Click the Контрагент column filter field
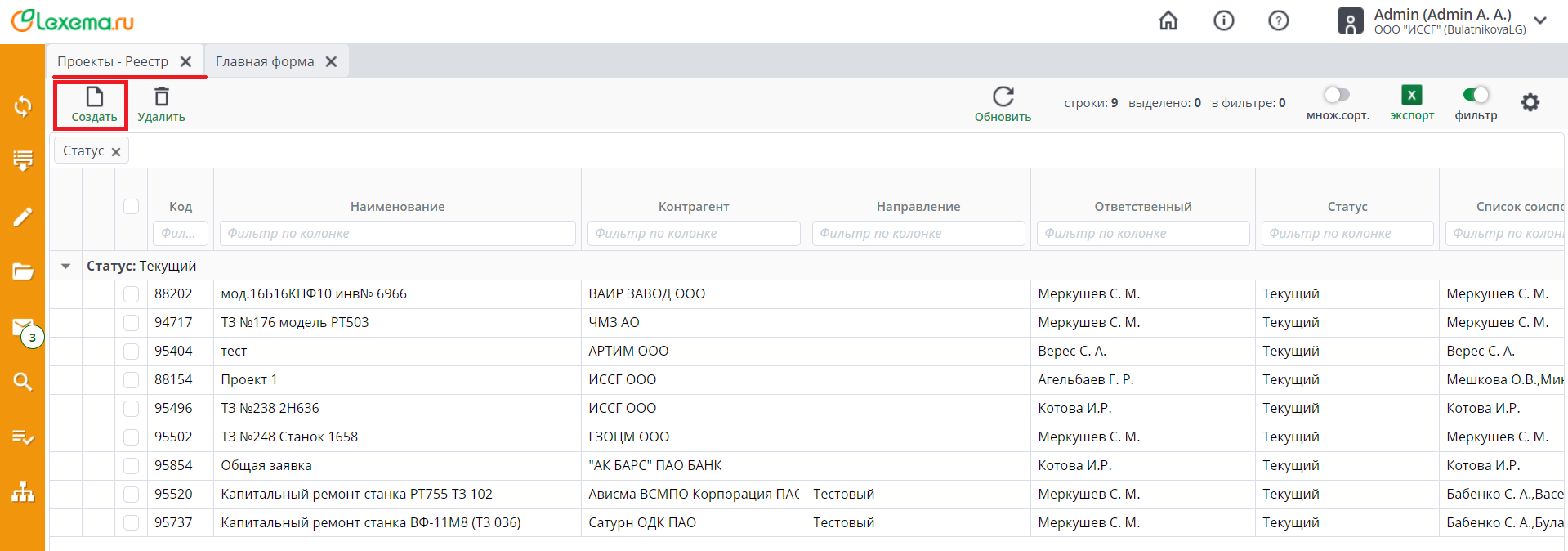This screenshot has width=1568, height=551. pos(693,234)
